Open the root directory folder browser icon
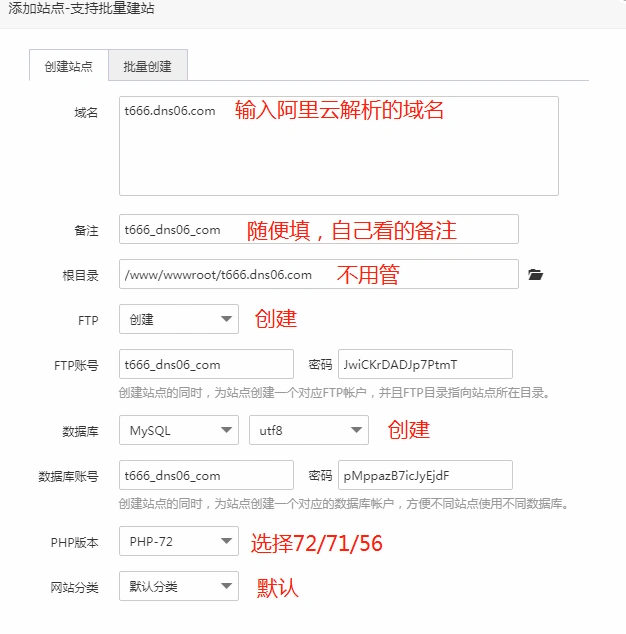Image resolution: width=626 pixels, height=634 pixels. [535, 275]
